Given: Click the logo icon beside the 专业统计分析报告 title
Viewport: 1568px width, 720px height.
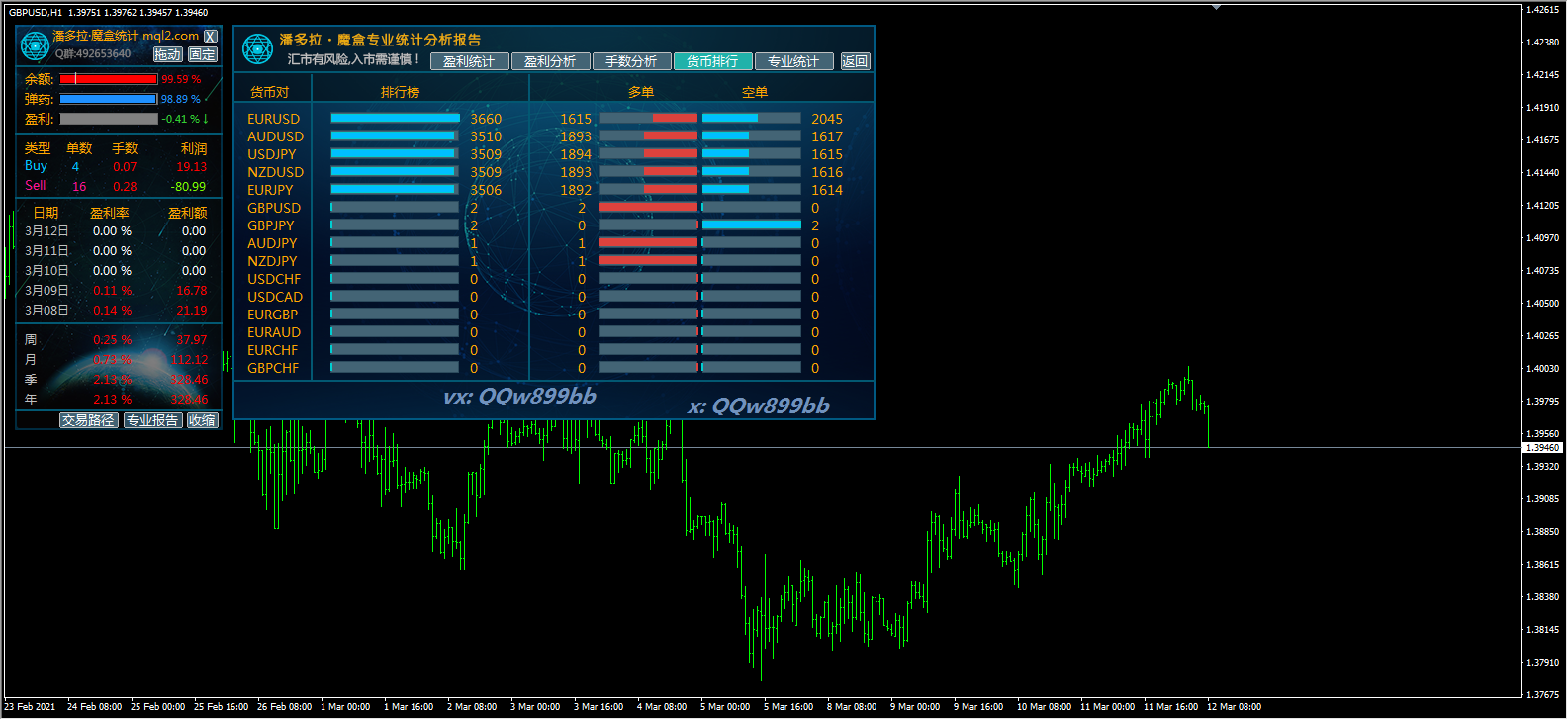Looking at the screenshot, I should 257,48.
